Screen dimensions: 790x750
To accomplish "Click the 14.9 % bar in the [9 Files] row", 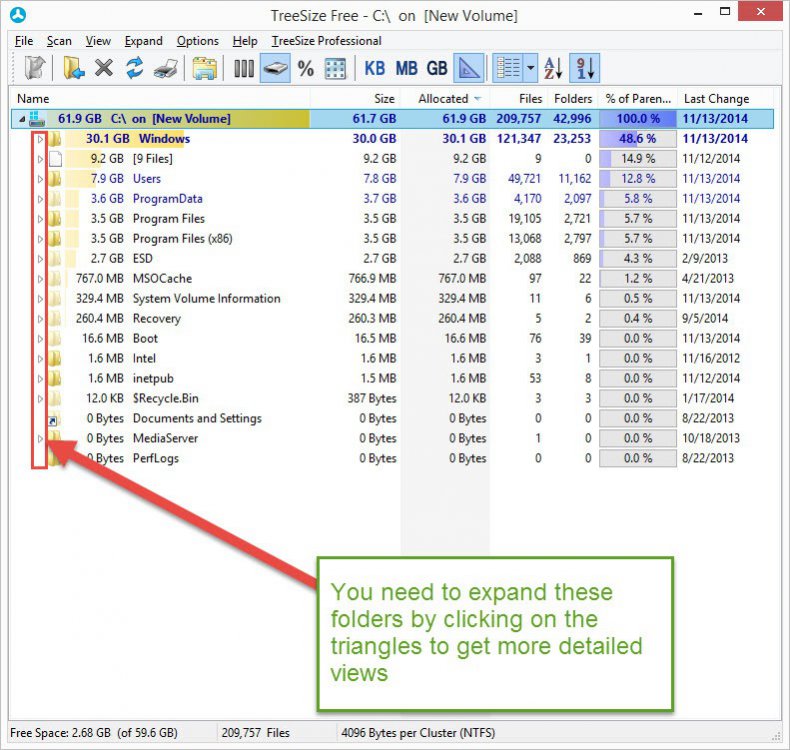I will coord(638,159).
